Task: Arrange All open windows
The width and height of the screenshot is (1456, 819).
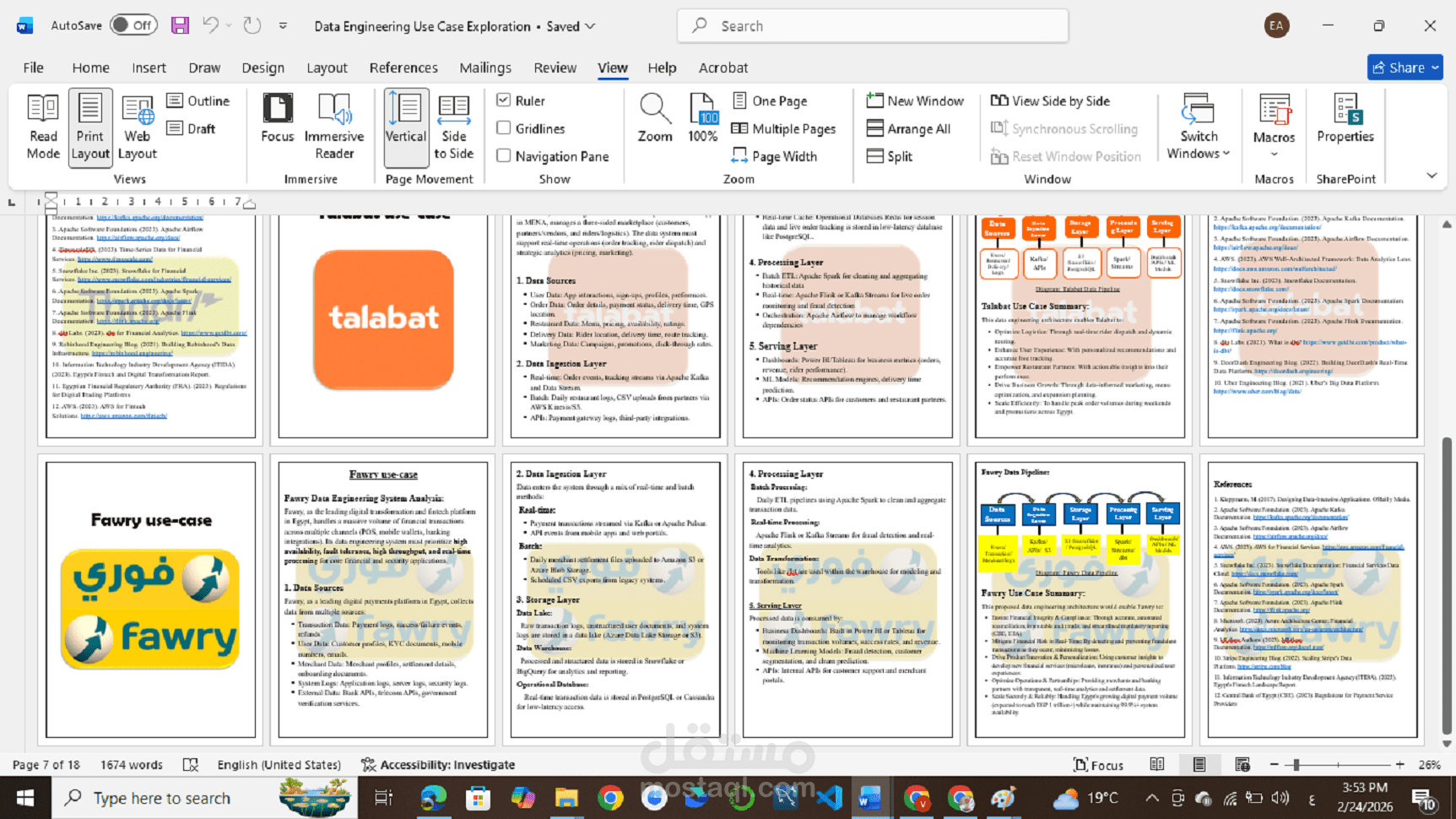Action: 908,128
